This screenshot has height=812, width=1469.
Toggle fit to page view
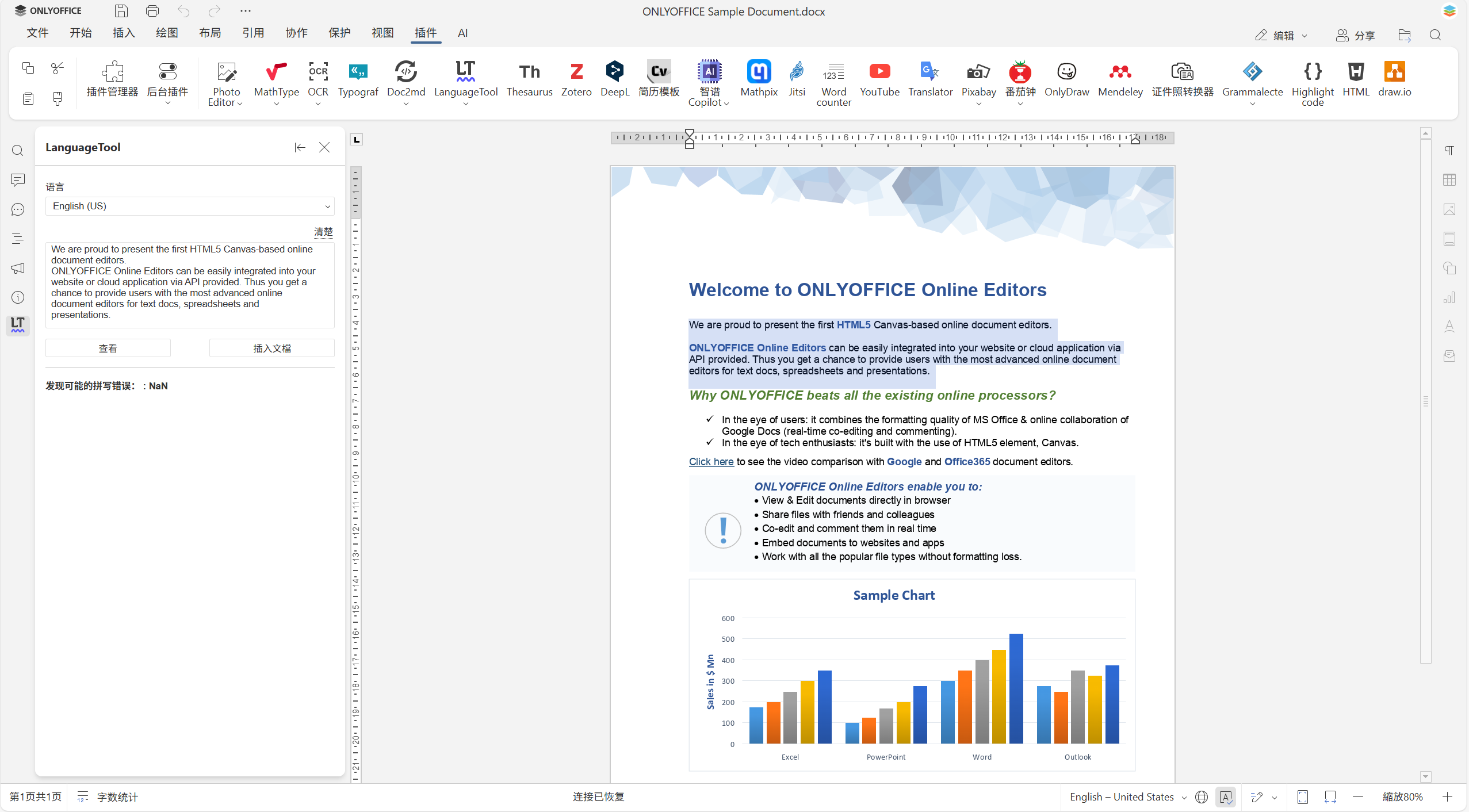click(1303, 797)
